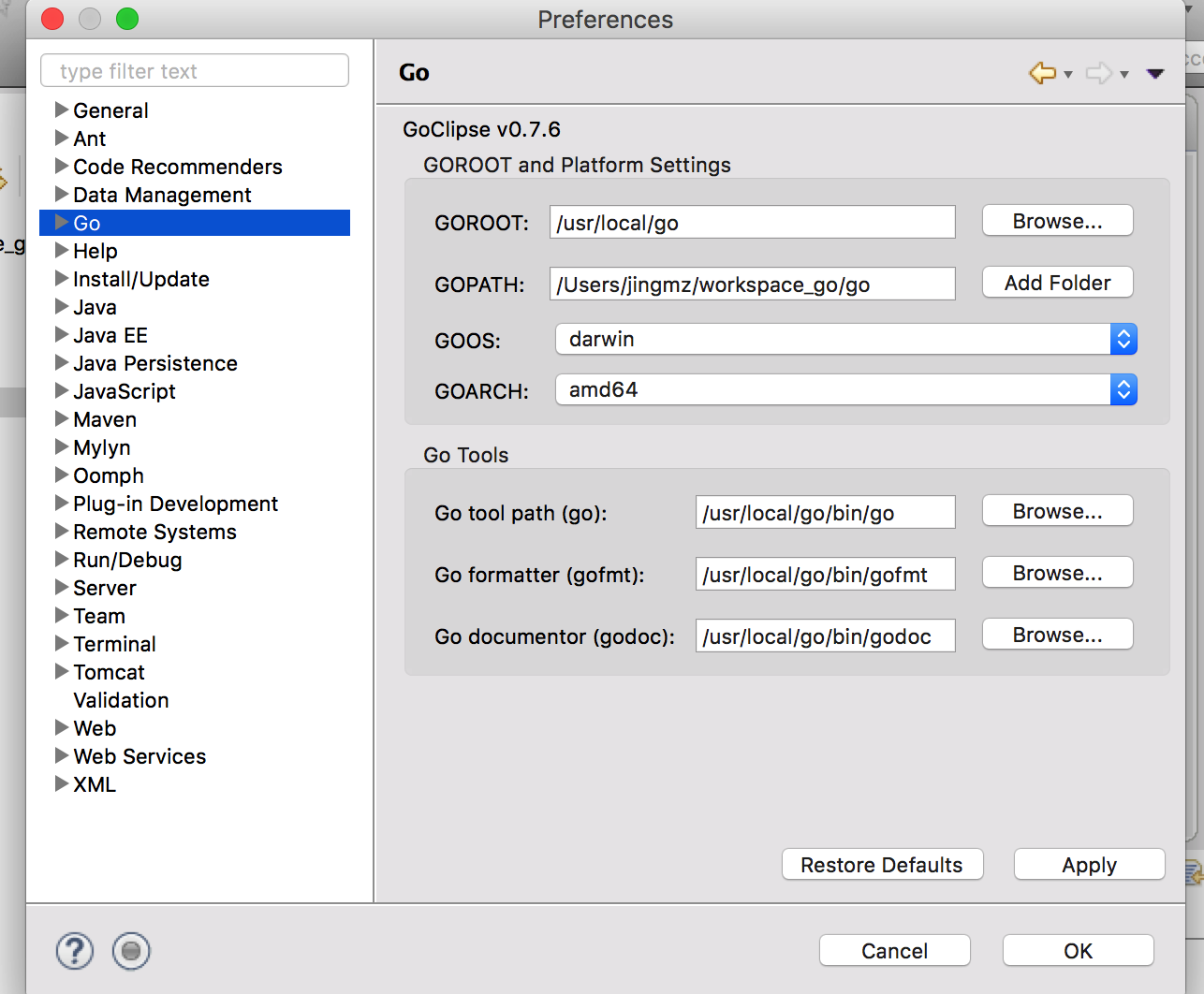Select Install/Update preferences
1204x994 pixels.
pyautogui.click(x=141, y=279)
